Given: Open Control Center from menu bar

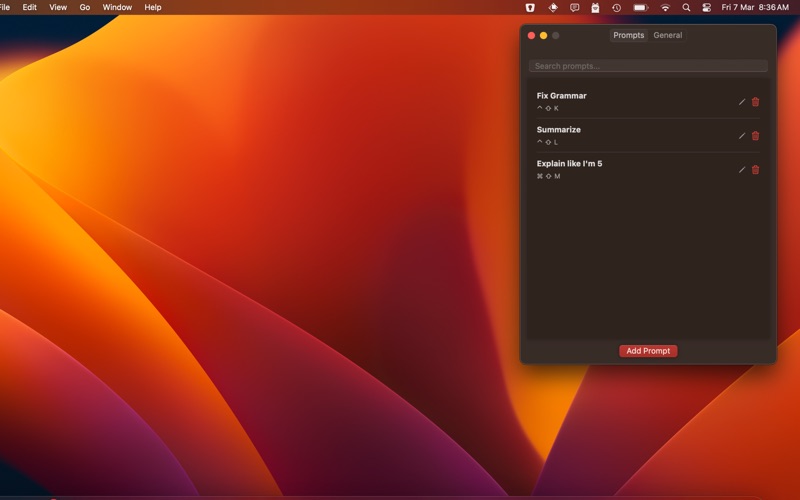Looking at the screenshot, I should click(x=707, y=7).
